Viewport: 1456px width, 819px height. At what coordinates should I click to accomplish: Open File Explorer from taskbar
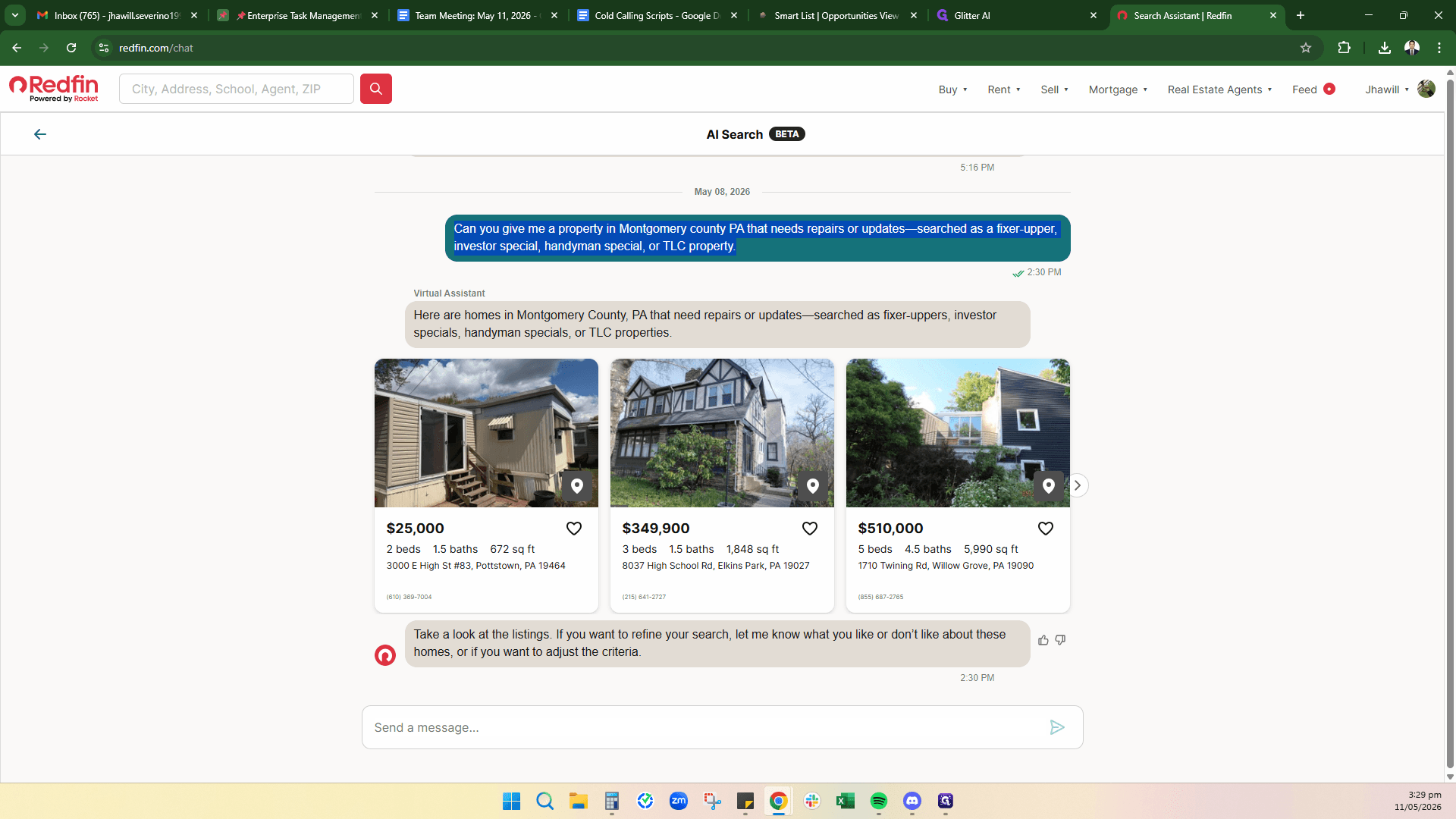579,801
